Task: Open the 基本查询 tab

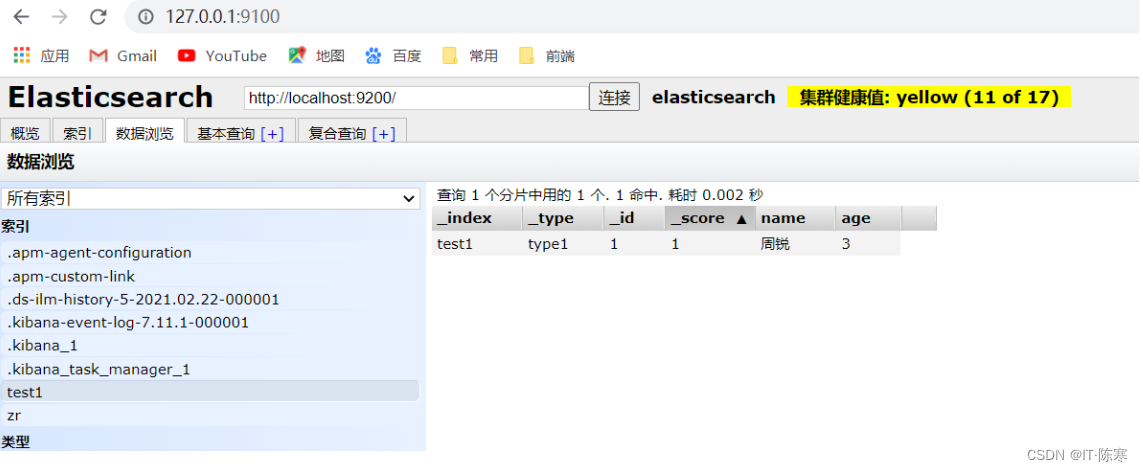Action: pyautogui.click(x=226, y=134)
